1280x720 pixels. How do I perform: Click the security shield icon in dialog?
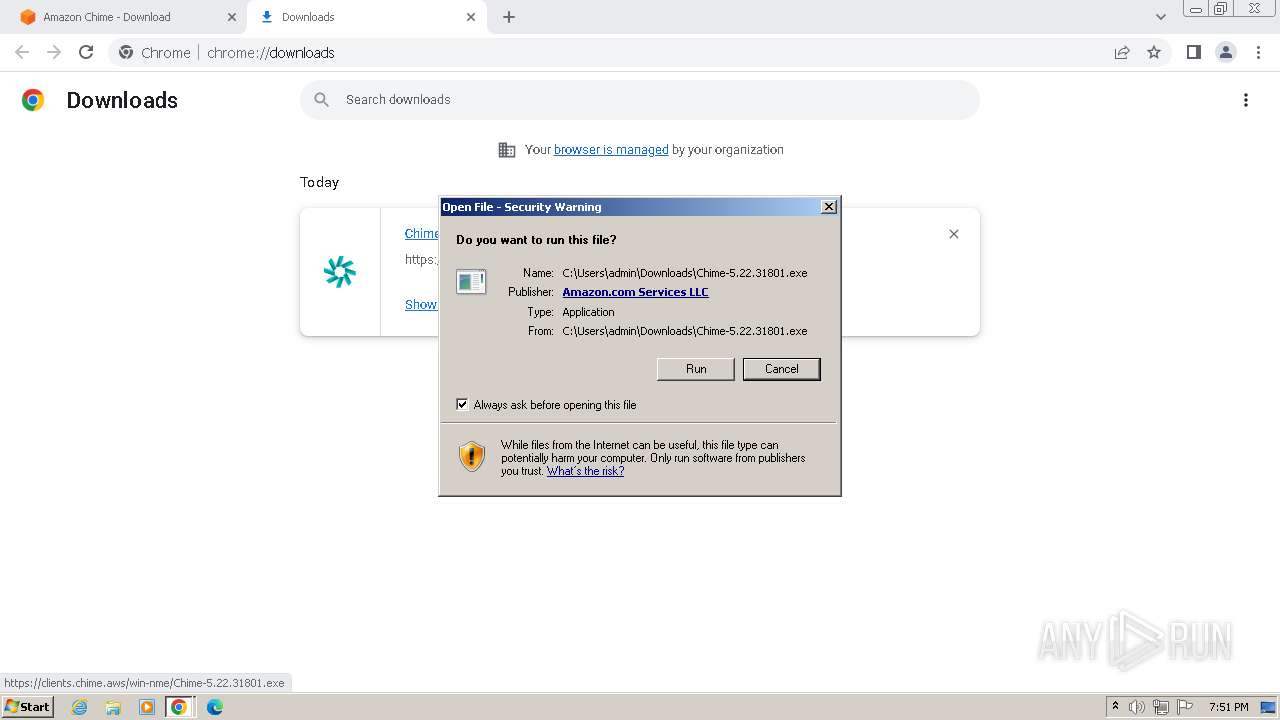[x=472, y=456]
